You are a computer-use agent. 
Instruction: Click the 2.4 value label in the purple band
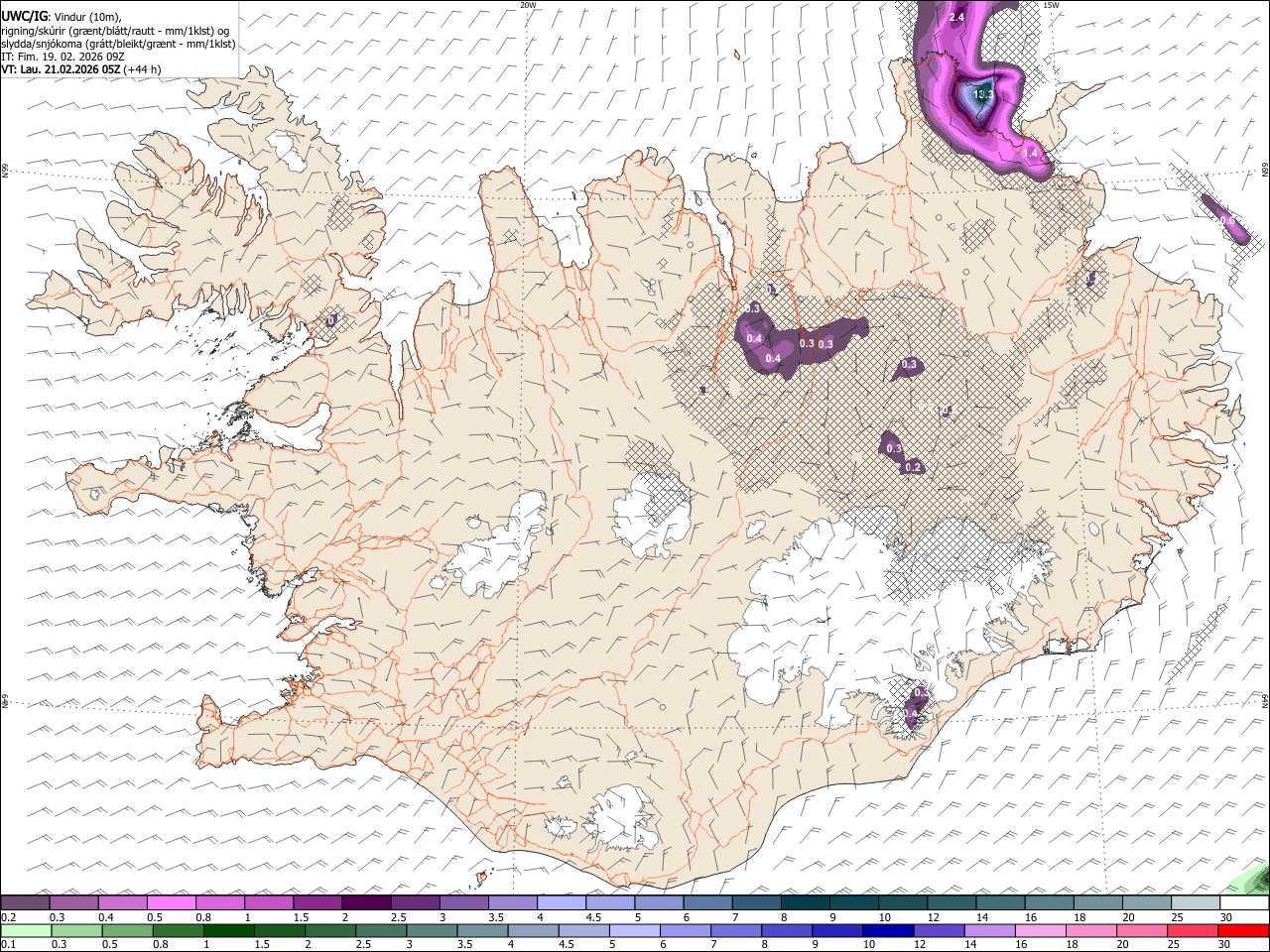coord(957,18)
